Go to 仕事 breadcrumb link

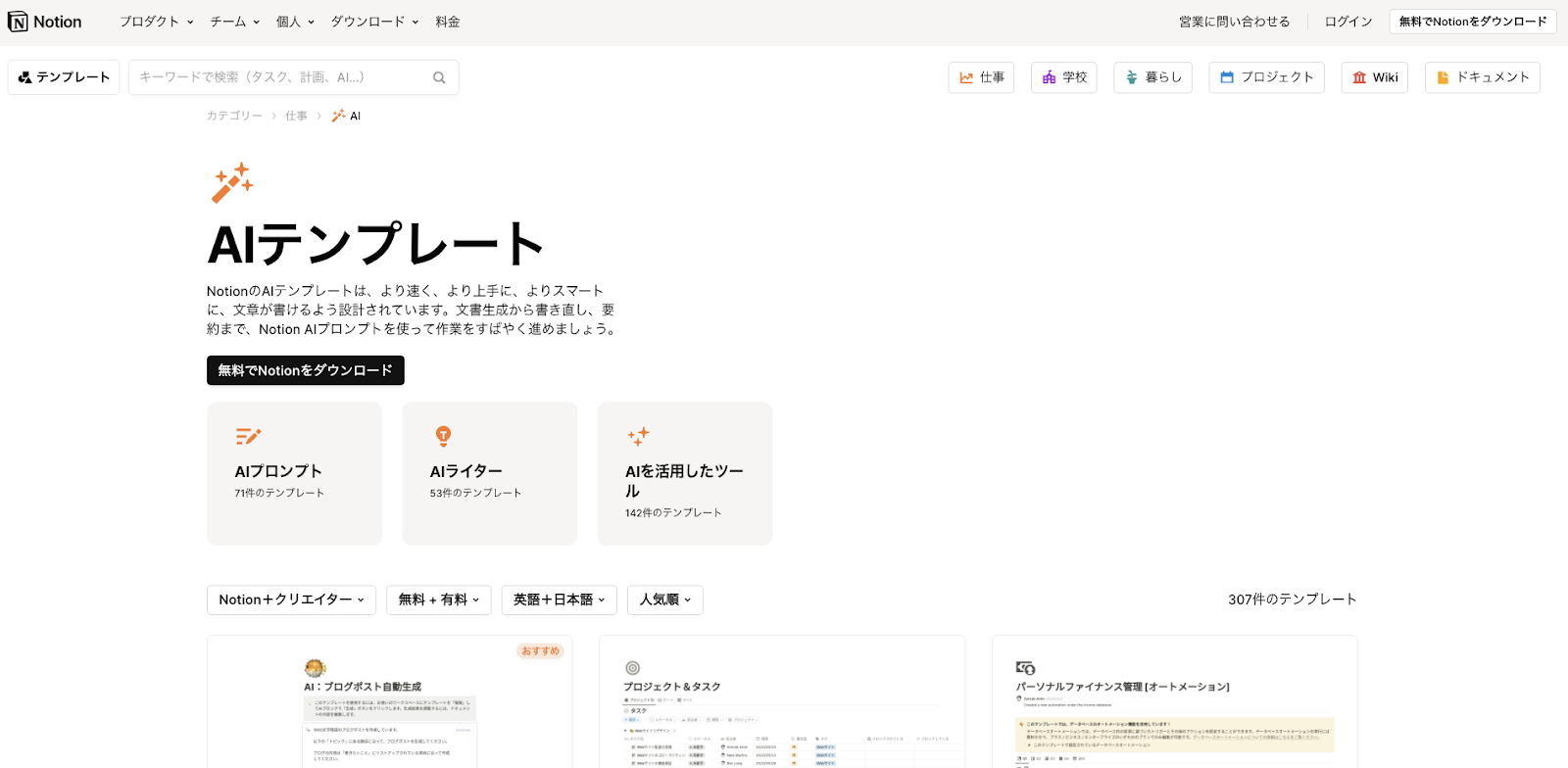(x=296, y=116)
